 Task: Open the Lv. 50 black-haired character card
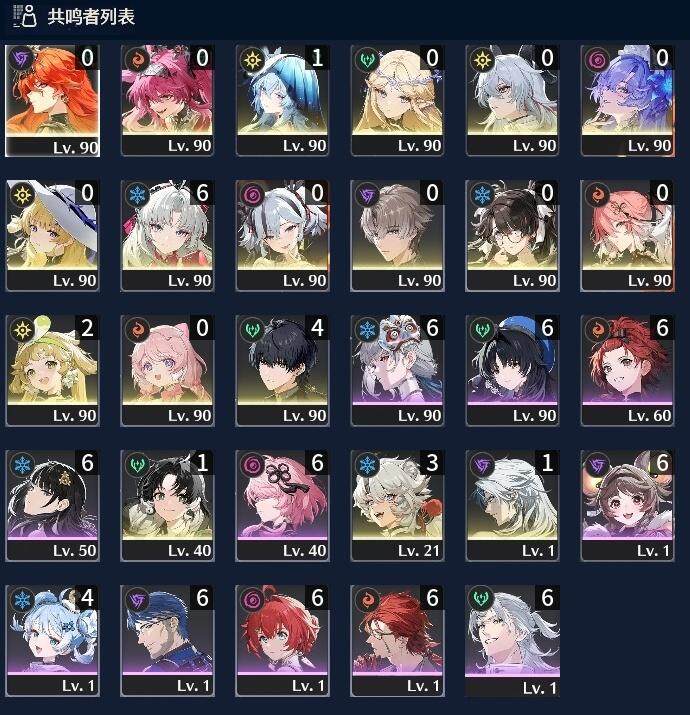tap(52, 505)
